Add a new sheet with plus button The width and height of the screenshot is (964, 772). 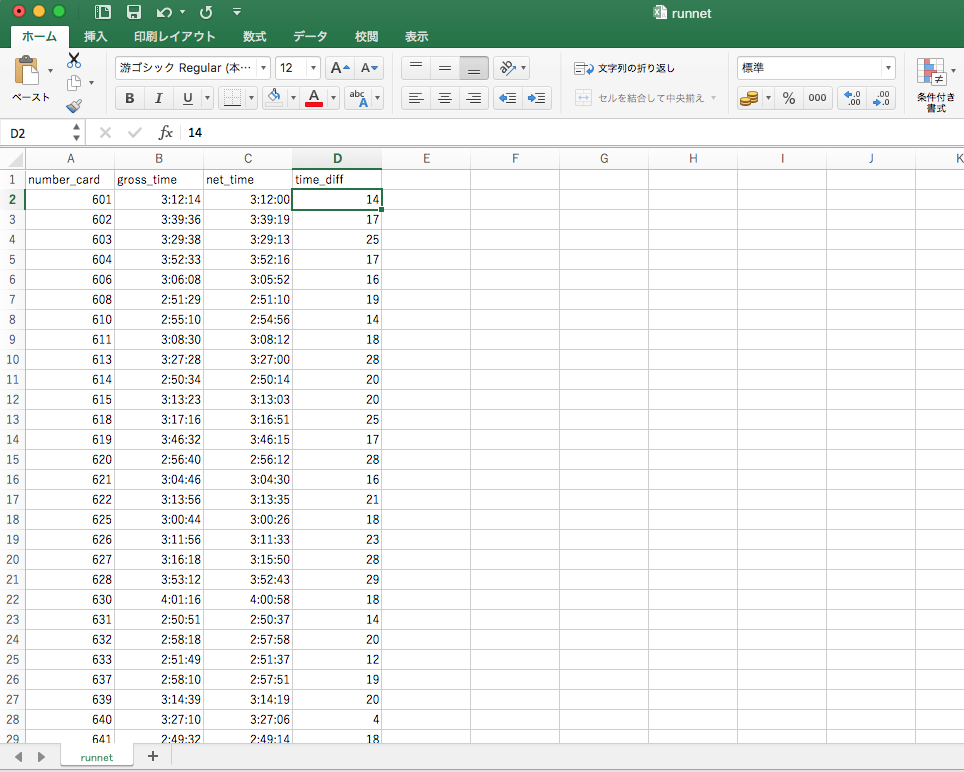152,757
